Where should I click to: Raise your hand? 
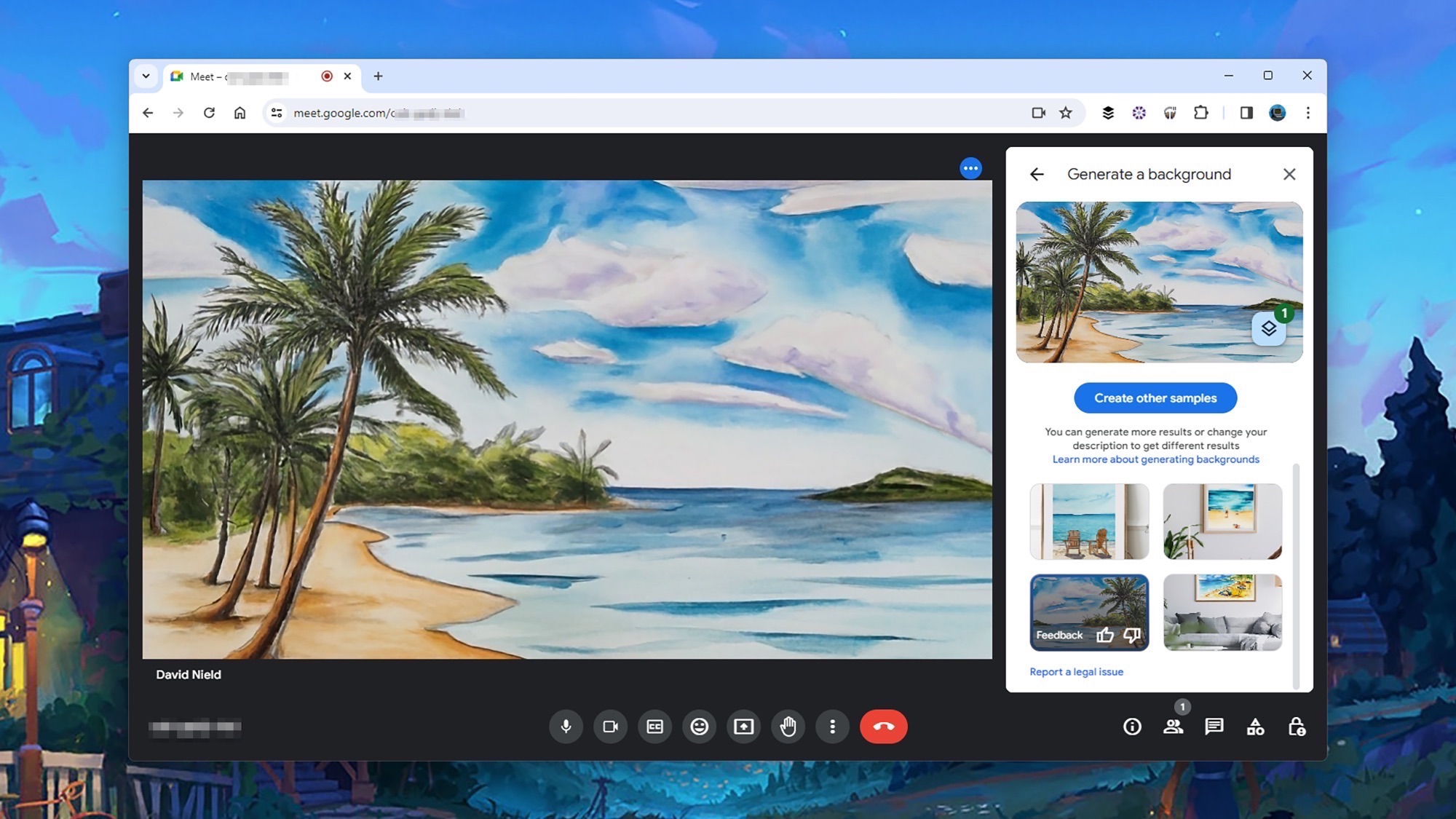coord(788,726)
